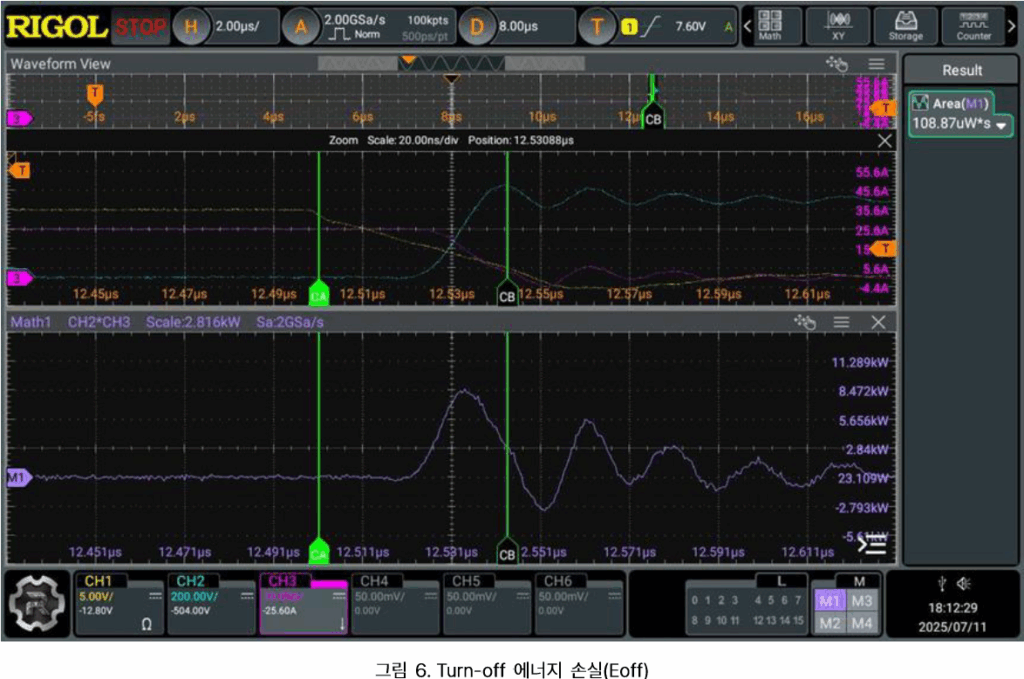Close the Zoom window with X
Screen dimensions: 1024x679
[x=884, y=141]
